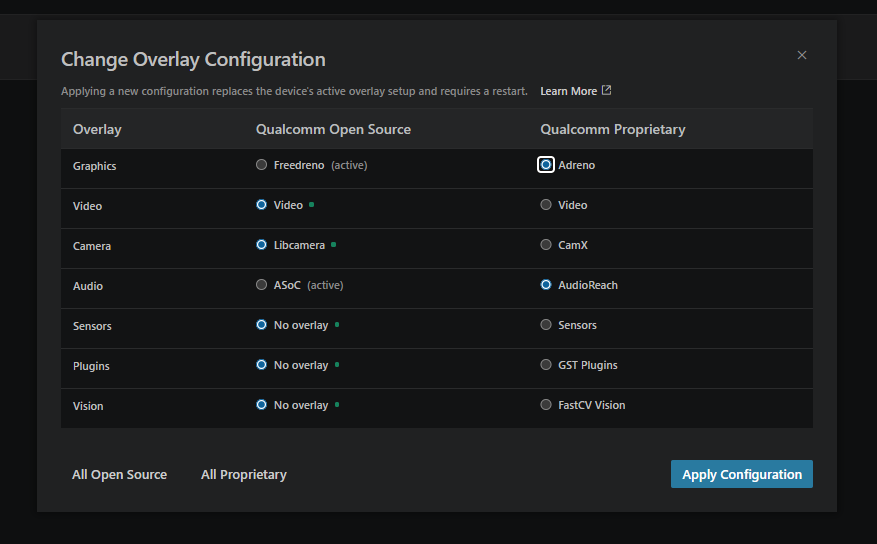Click the Video label in Overlay column
The width and height of the screenshot is (877, 544).
[87, 206]
